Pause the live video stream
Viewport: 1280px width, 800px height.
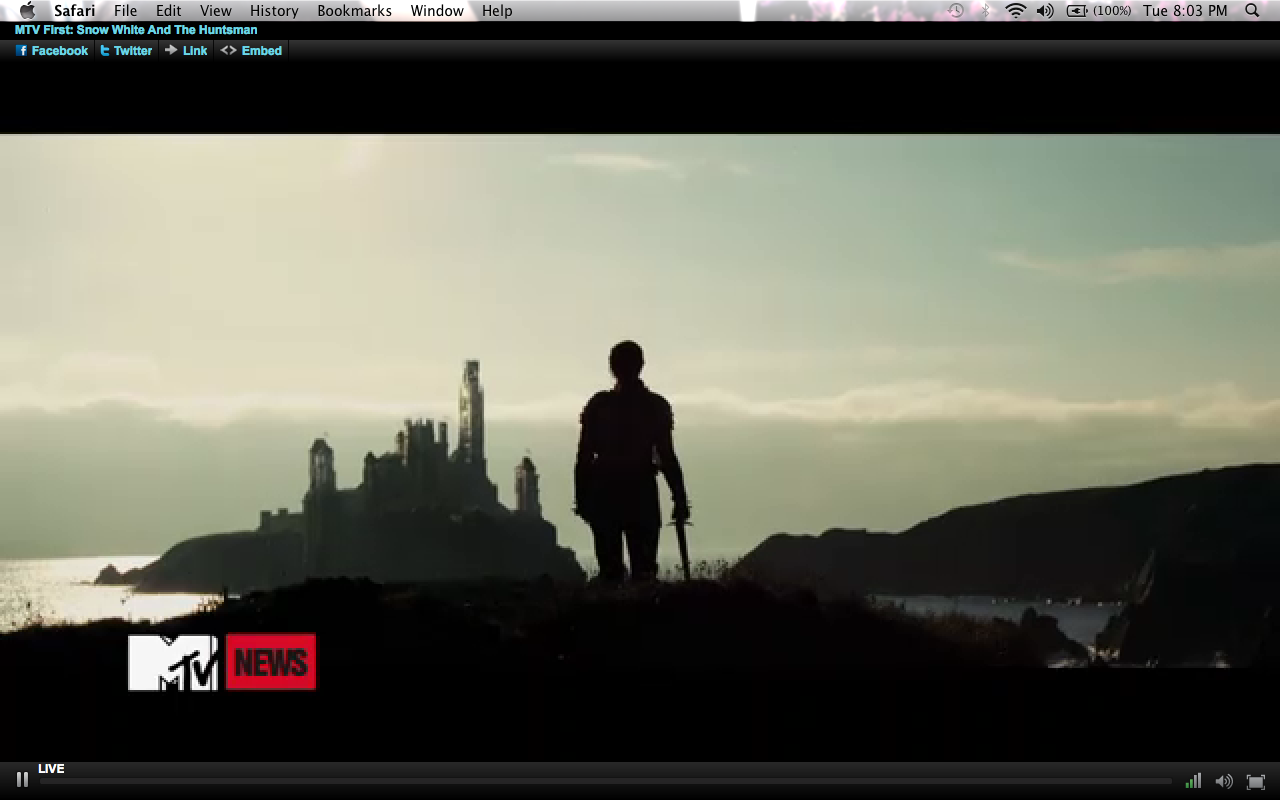click(22, 780)
